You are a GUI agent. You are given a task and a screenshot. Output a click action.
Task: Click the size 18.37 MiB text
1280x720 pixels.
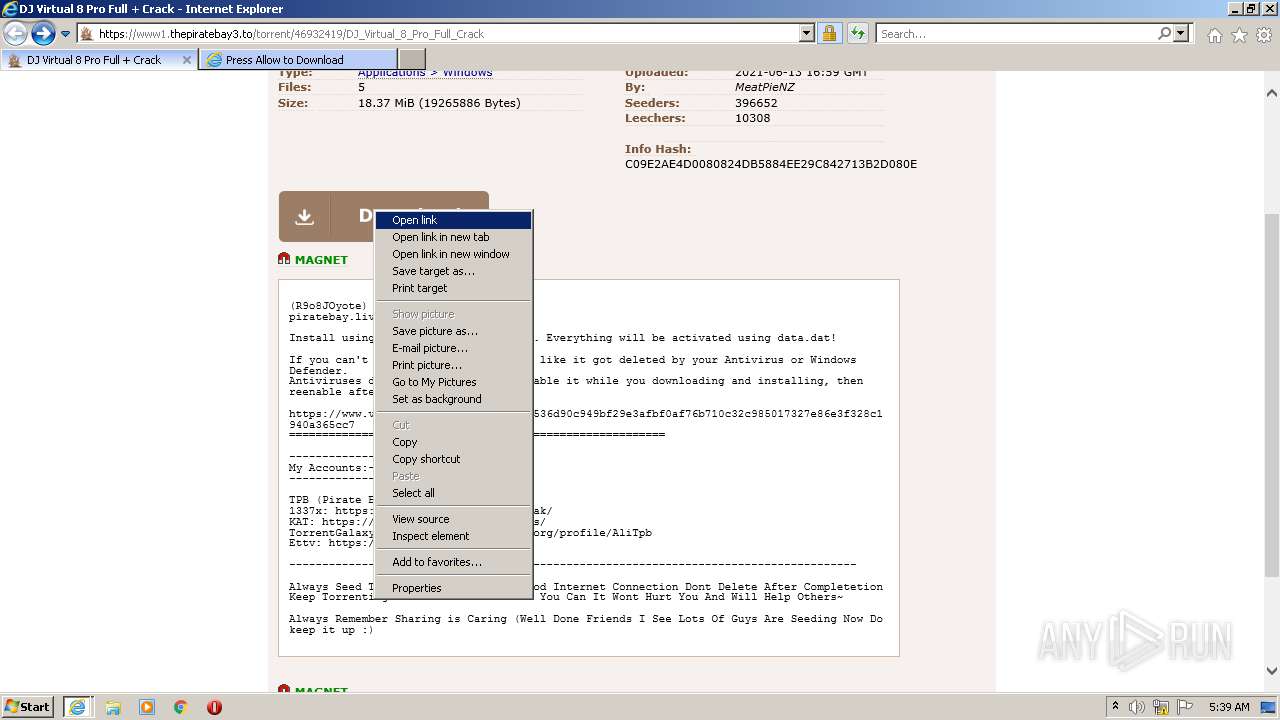[439, 103]
